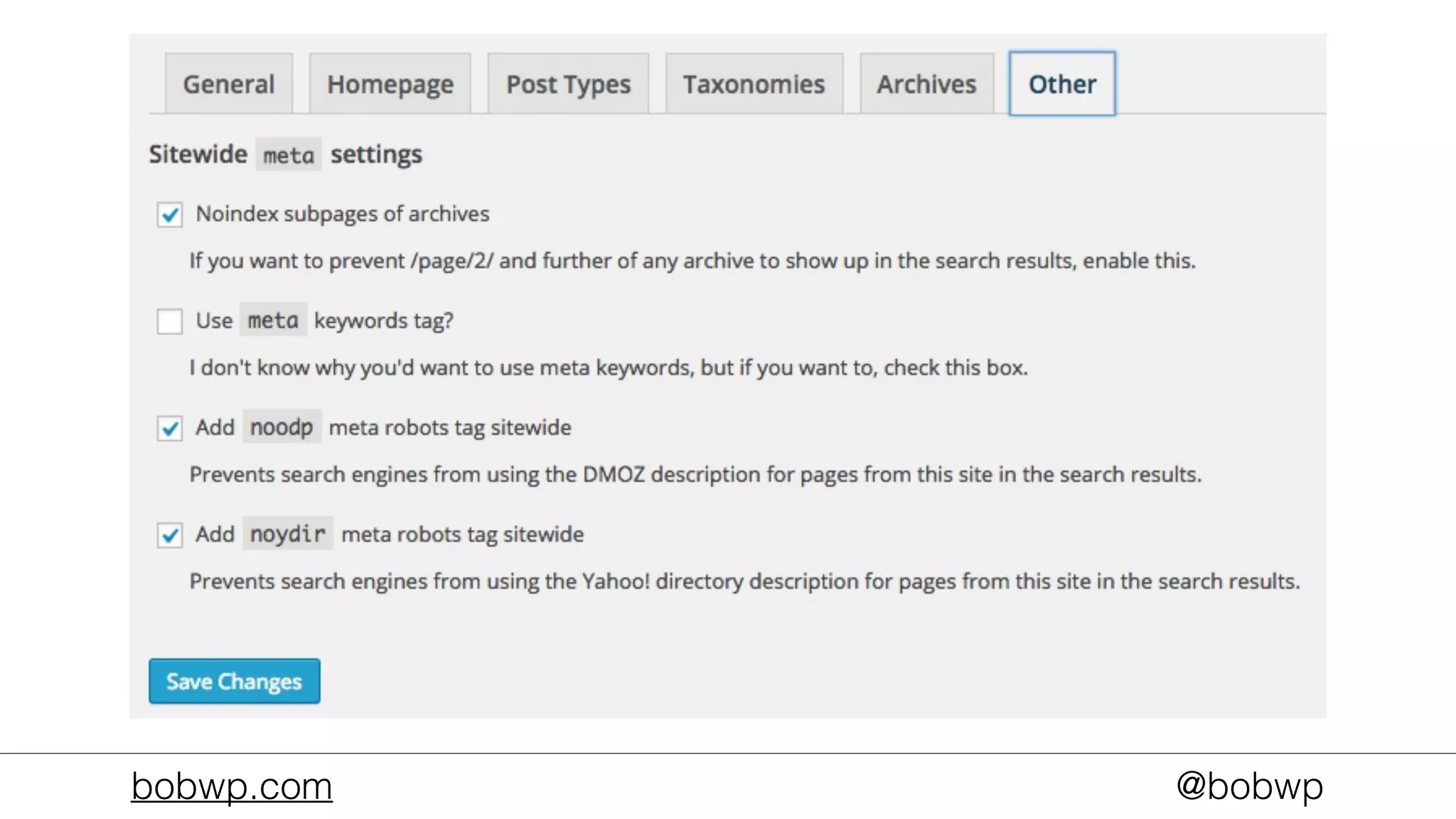Viewport: 1456px width, 819px height.
Task: Click the Noindex subpages of archives label text
Action: (x=343, y=214)
